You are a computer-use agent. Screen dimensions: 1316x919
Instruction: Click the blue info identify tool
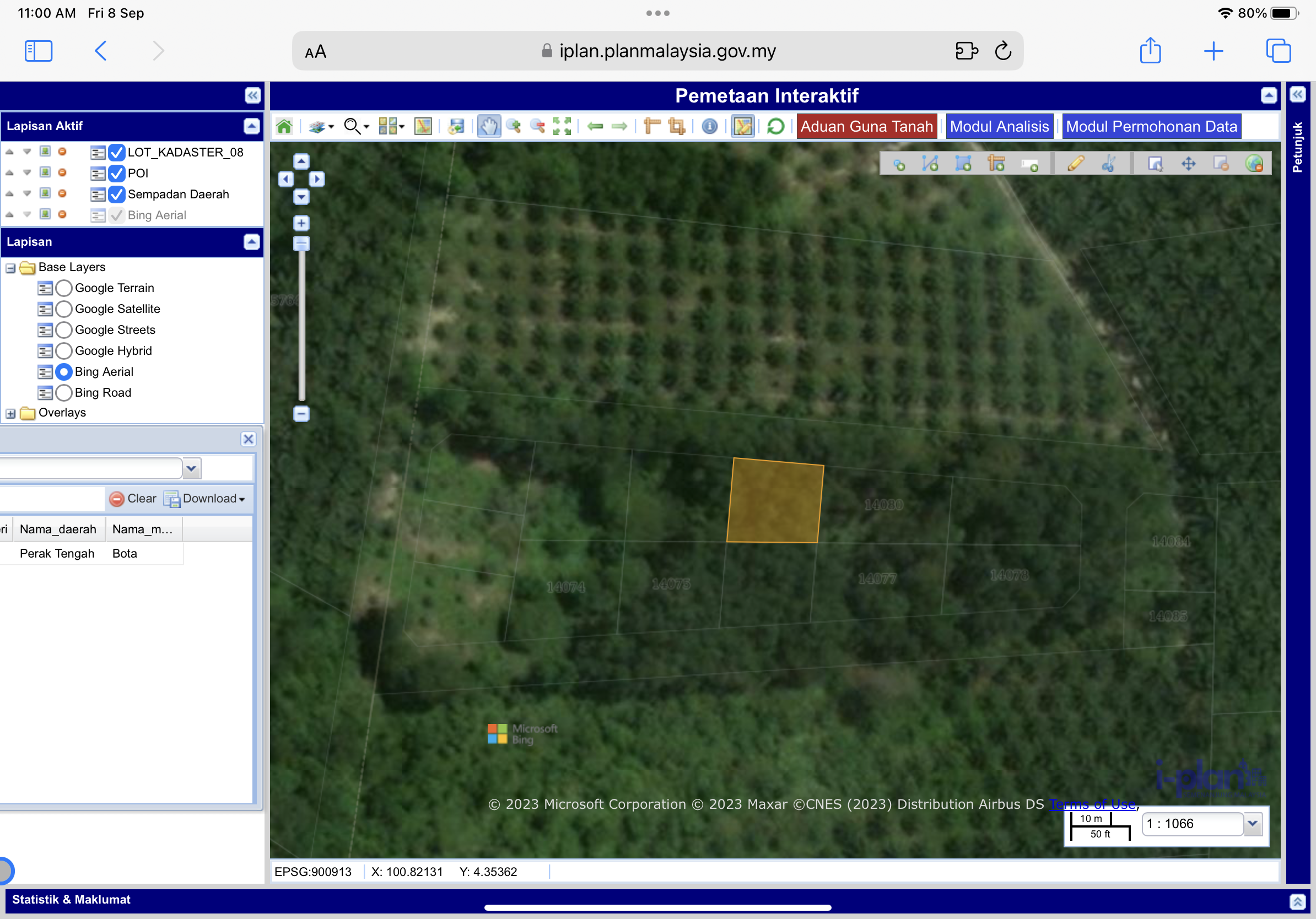[x=709, y=126]
